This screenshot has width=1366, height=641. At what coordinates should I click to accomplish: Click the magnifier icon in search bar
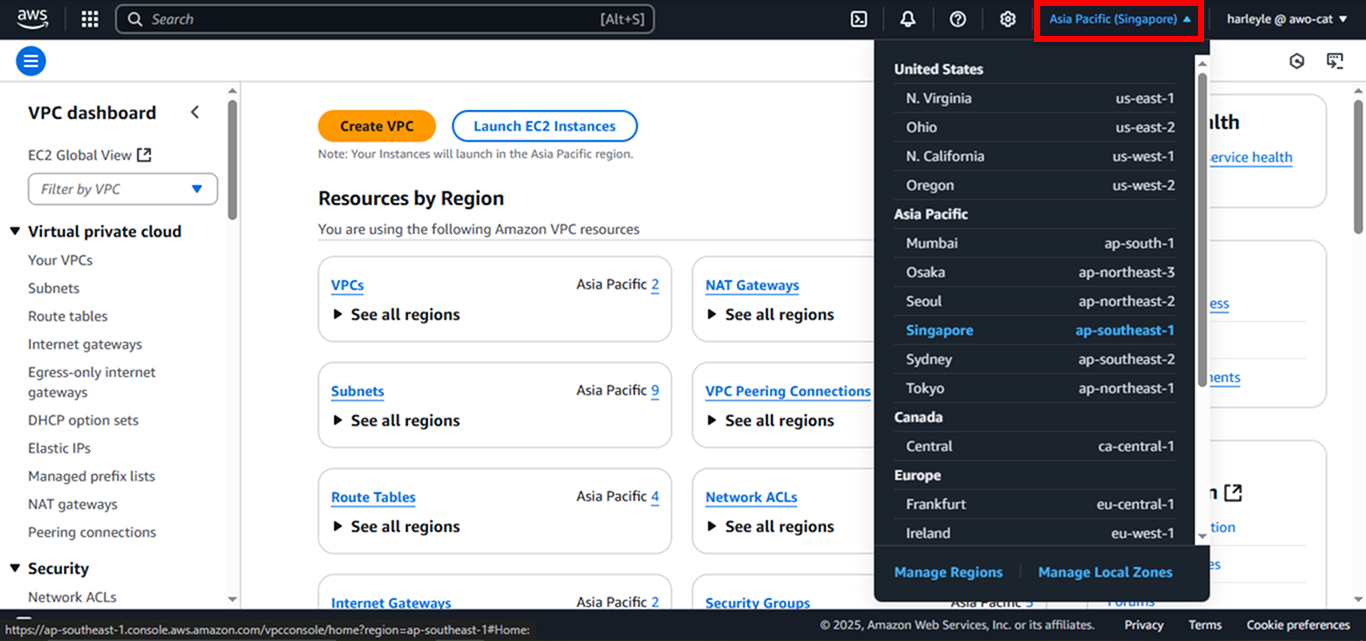135,19
